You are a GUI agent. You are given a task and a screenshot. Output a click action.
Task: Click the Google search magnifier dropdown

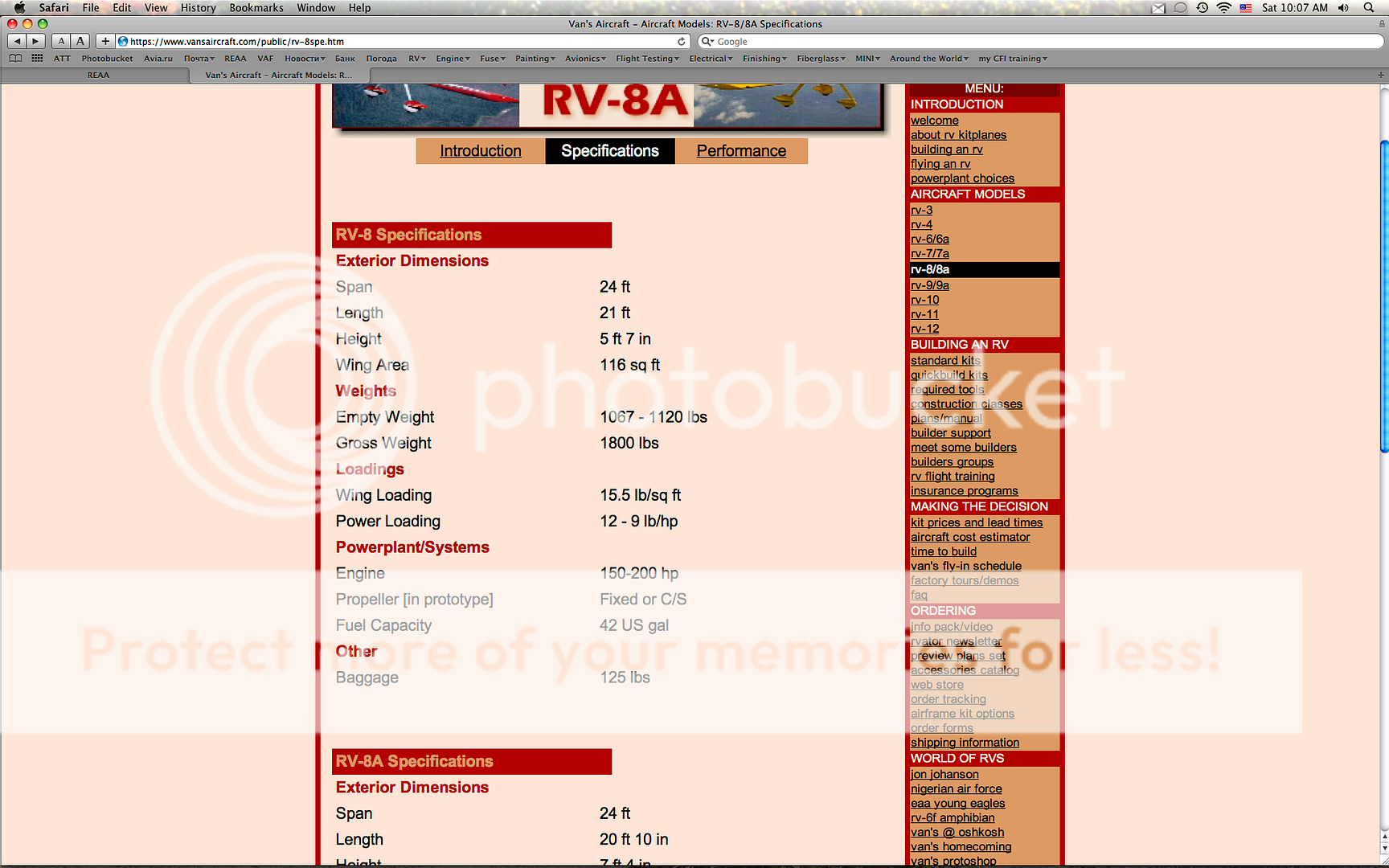click(707, 41)
